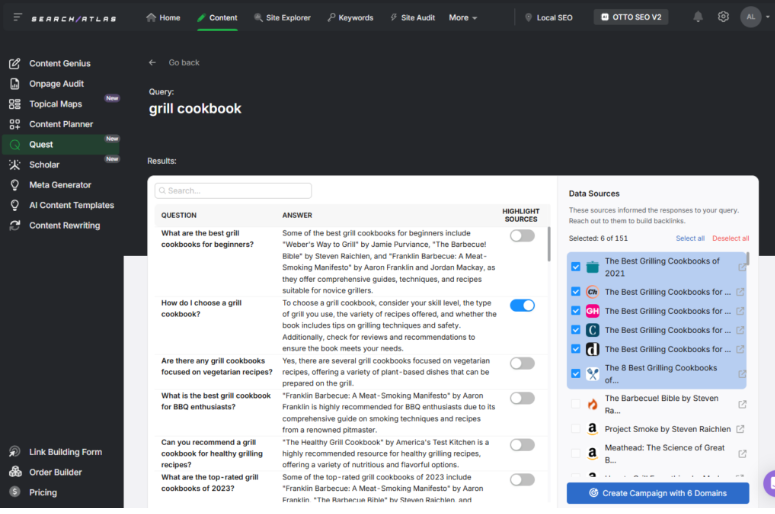Click Create Campaign with 6 Domains
775x514 pixels.
pyautogui.click(x=658, y=493)
